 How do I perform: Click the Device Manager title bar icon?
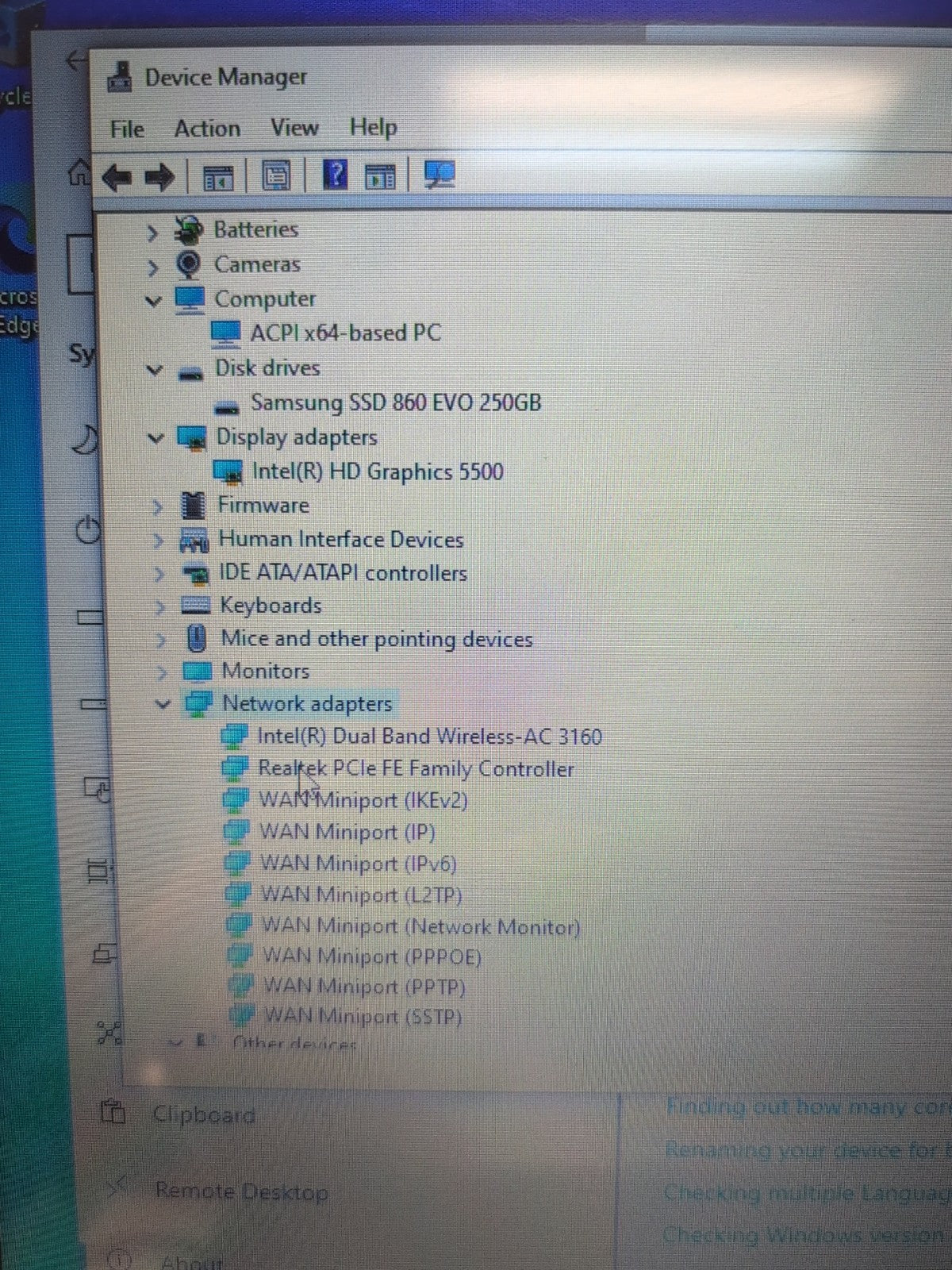[x=119, y=78]
